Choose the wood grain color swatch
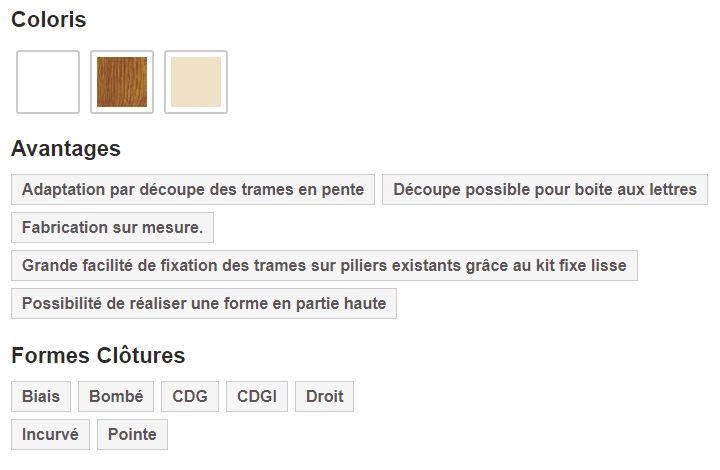 (x=122, y=82)
